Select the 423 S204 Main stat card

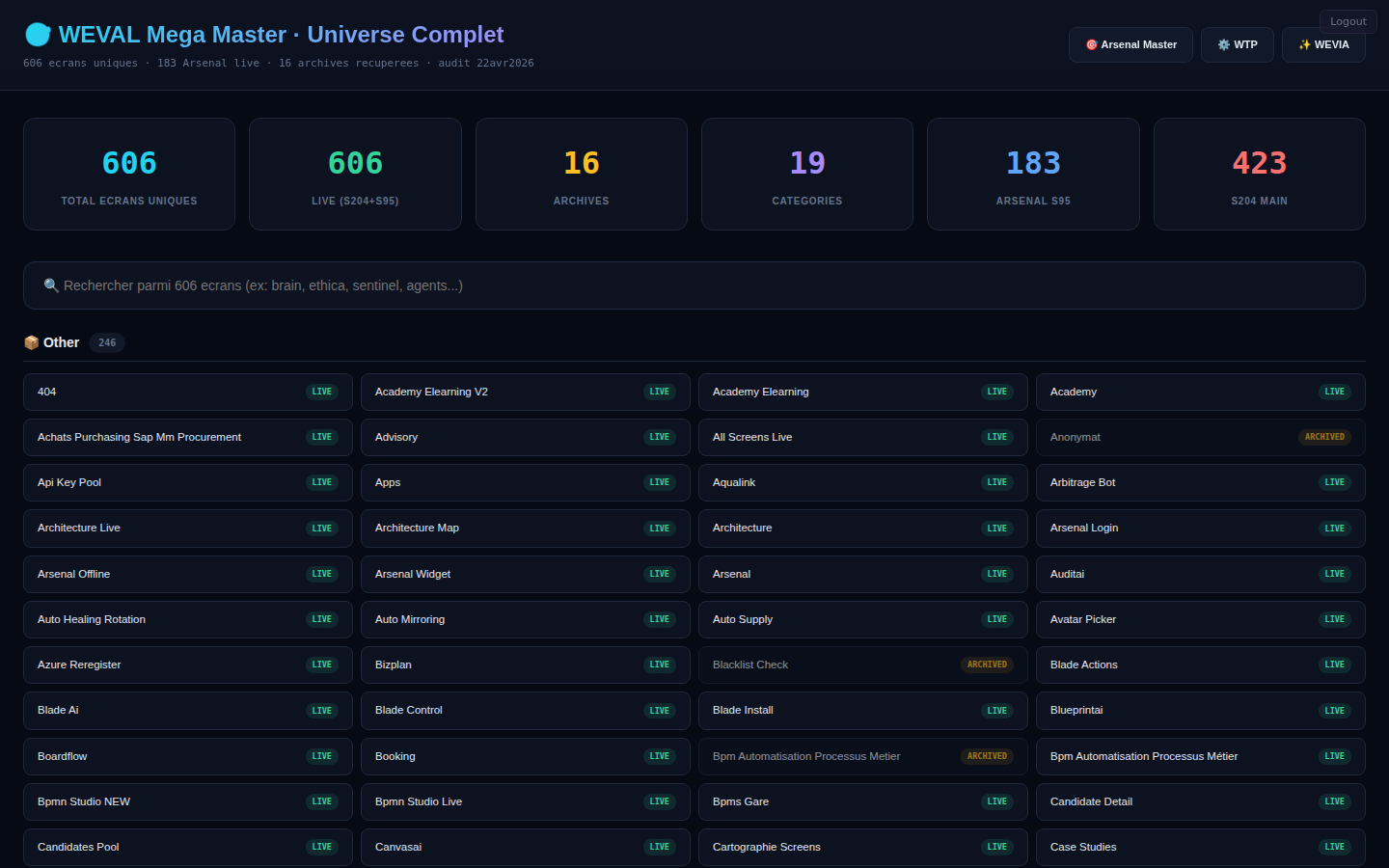pos(1259,175)
